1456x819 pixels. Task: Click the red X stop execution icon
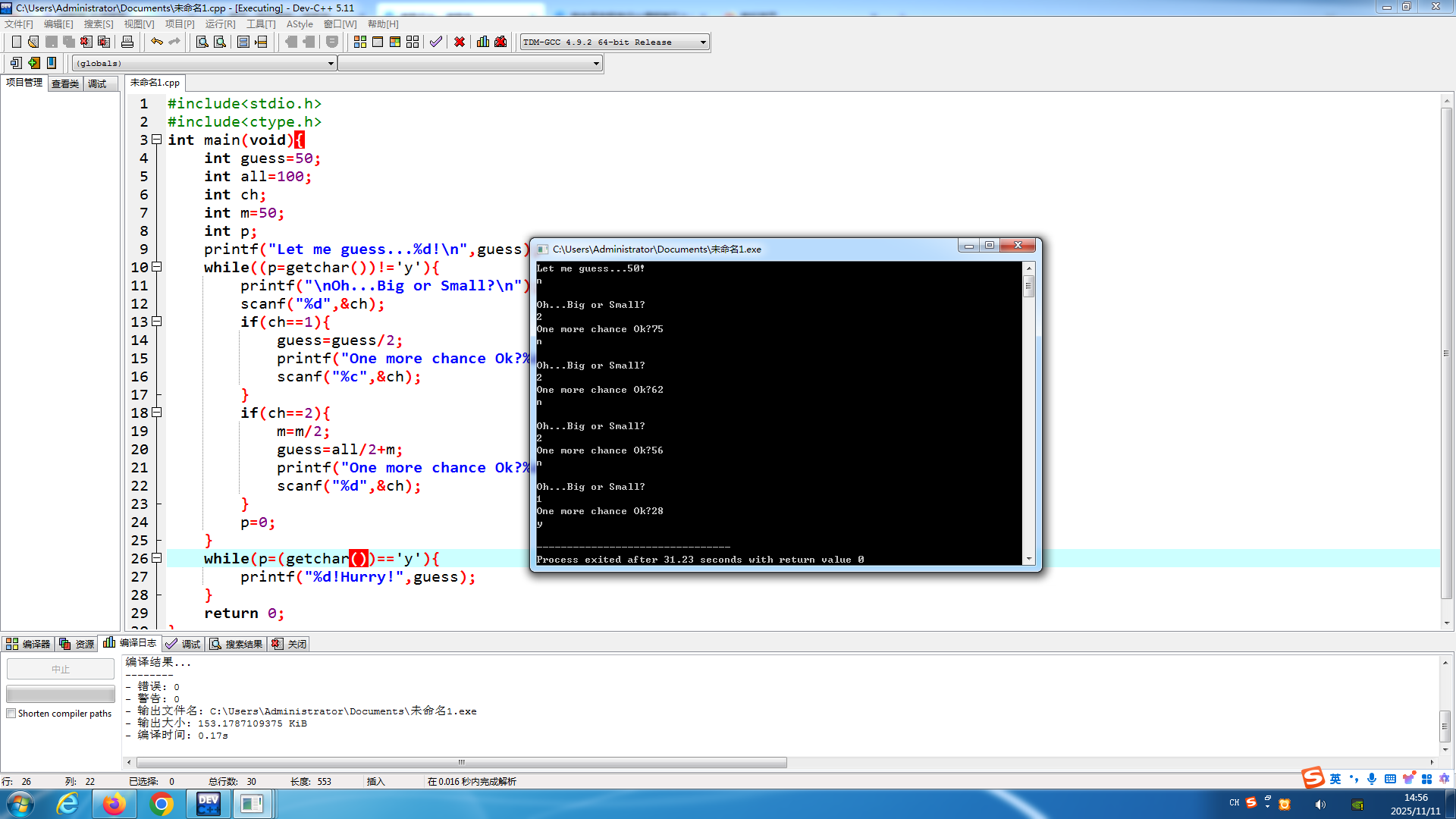pyautogui.click(x=460, y=42)
